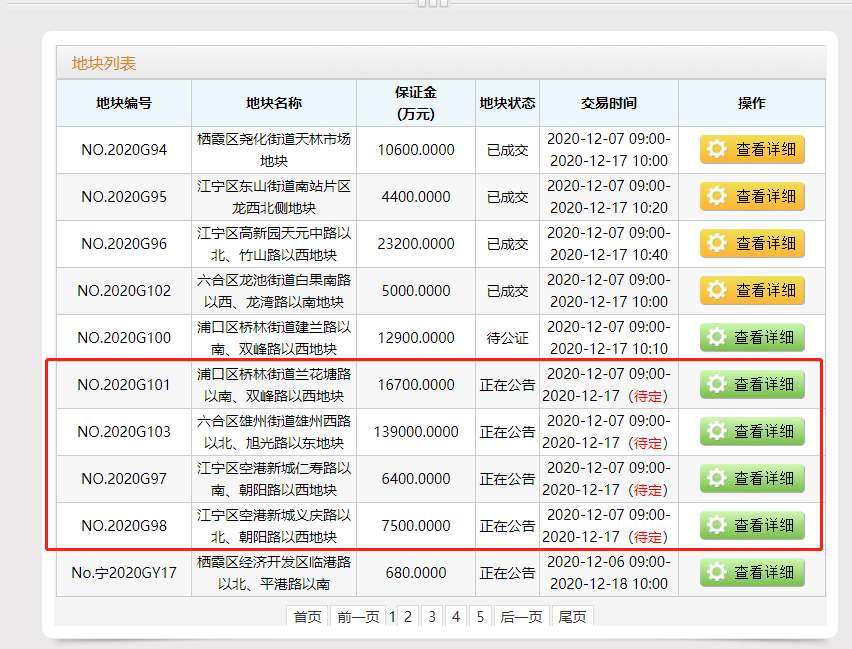Go to 首页 in the pagination
This screenshot has height=649, width=852.
[307, 617]
